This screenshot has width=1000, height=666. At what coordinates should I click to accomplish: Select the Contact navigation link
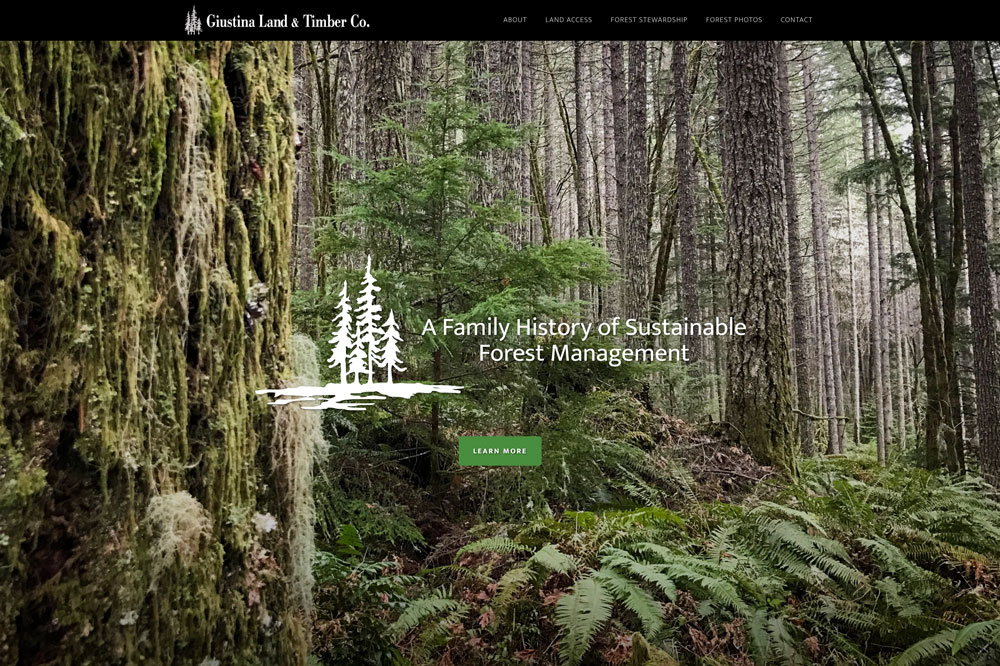click(796, 20)
